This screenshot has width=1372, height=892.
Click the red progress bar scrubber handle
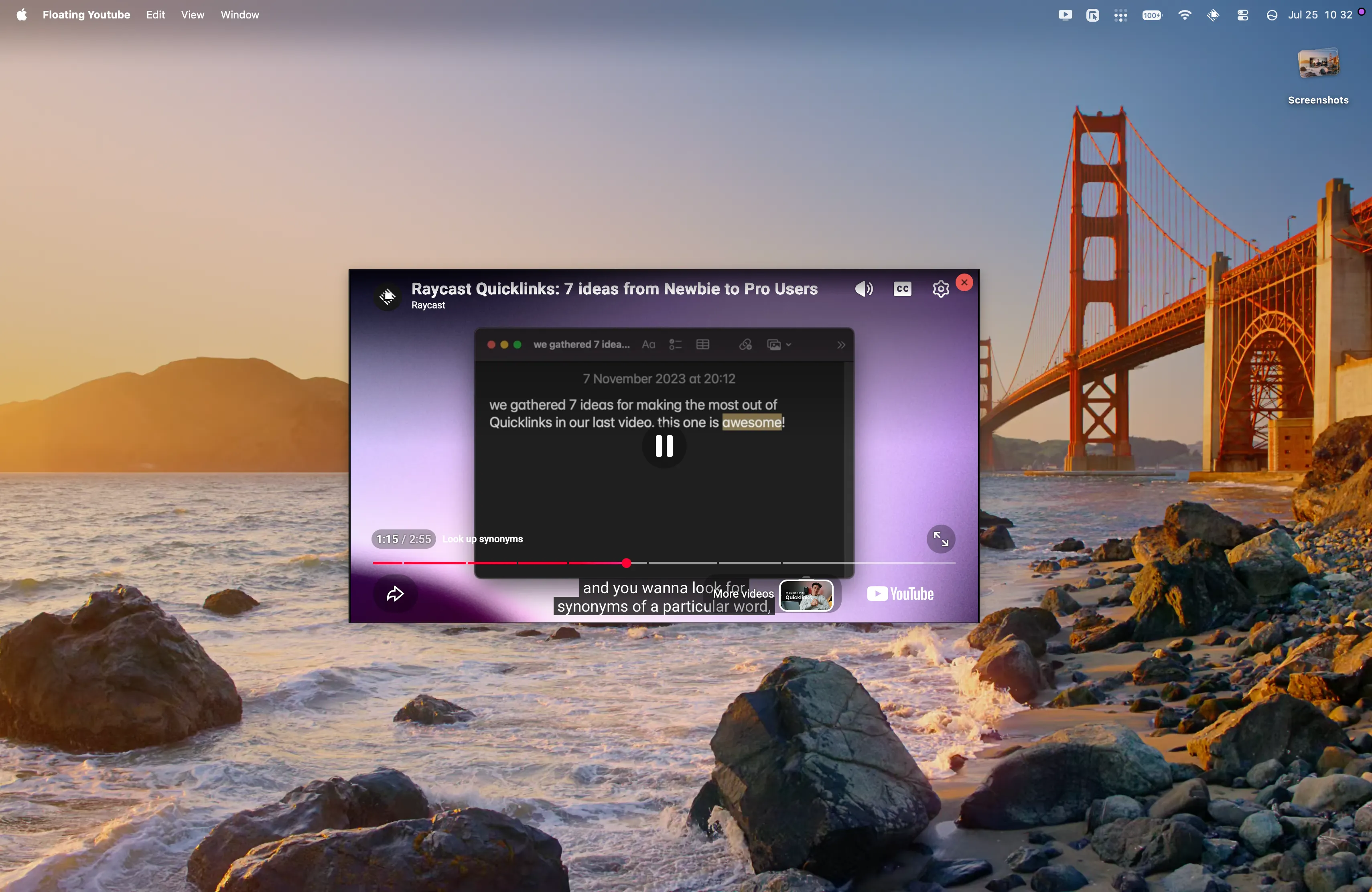point(627,563)
